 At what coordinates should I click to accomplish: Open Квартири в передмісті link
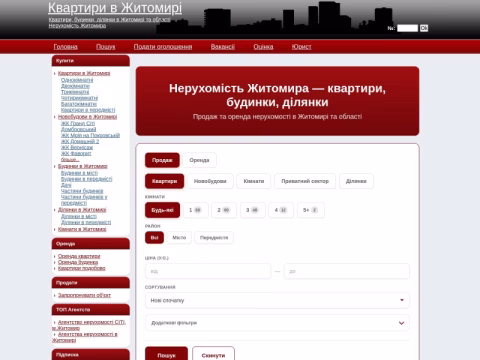pos(88,110)
